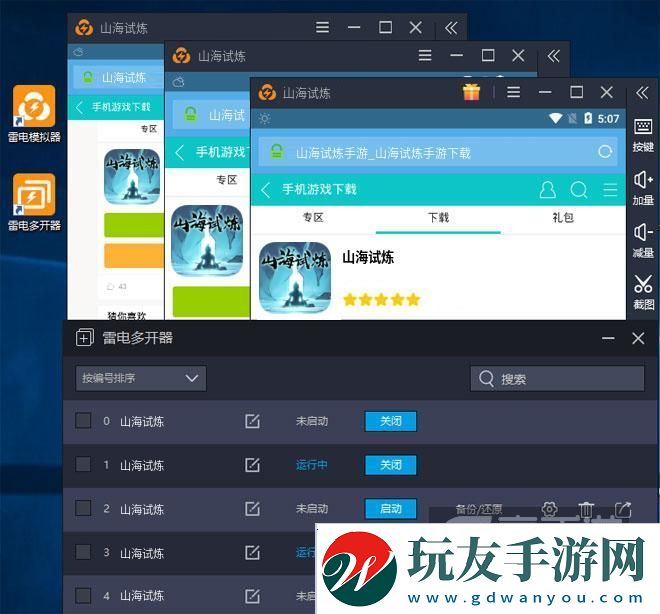This screenshot has height=614, width=660.
Task: Click the game thumbnail in the middle emulator window
Action: (x=207, y=240)
